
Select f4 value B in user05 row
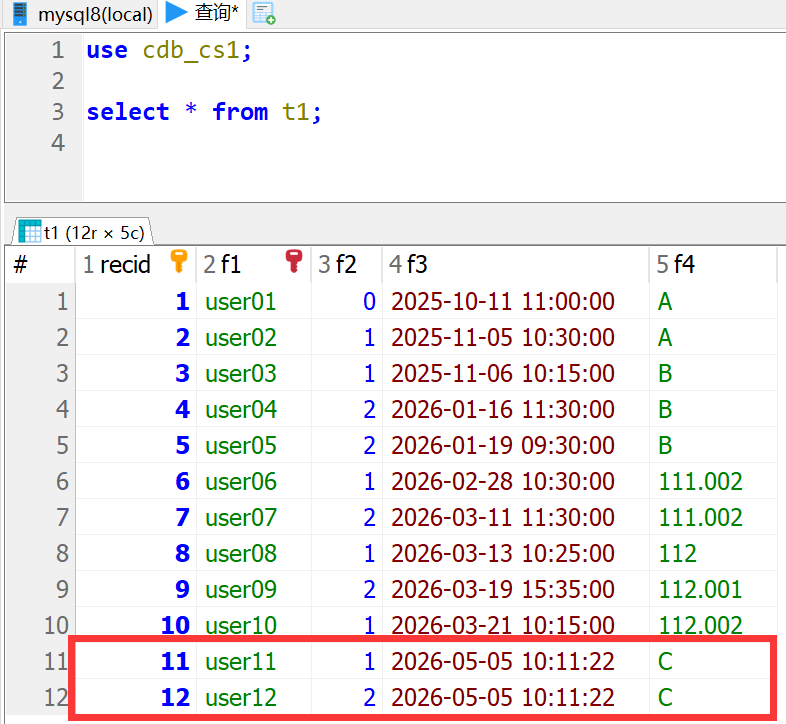click(x=713, y=445)
